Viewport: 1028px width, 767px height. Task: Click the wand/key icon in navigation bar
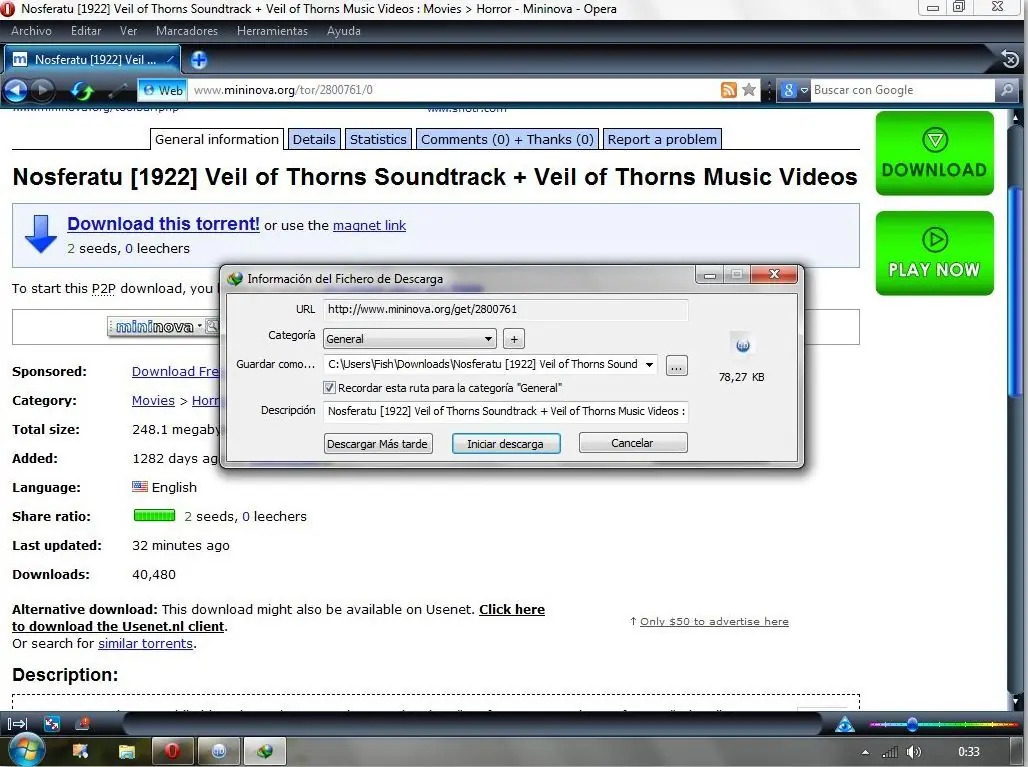118,90
